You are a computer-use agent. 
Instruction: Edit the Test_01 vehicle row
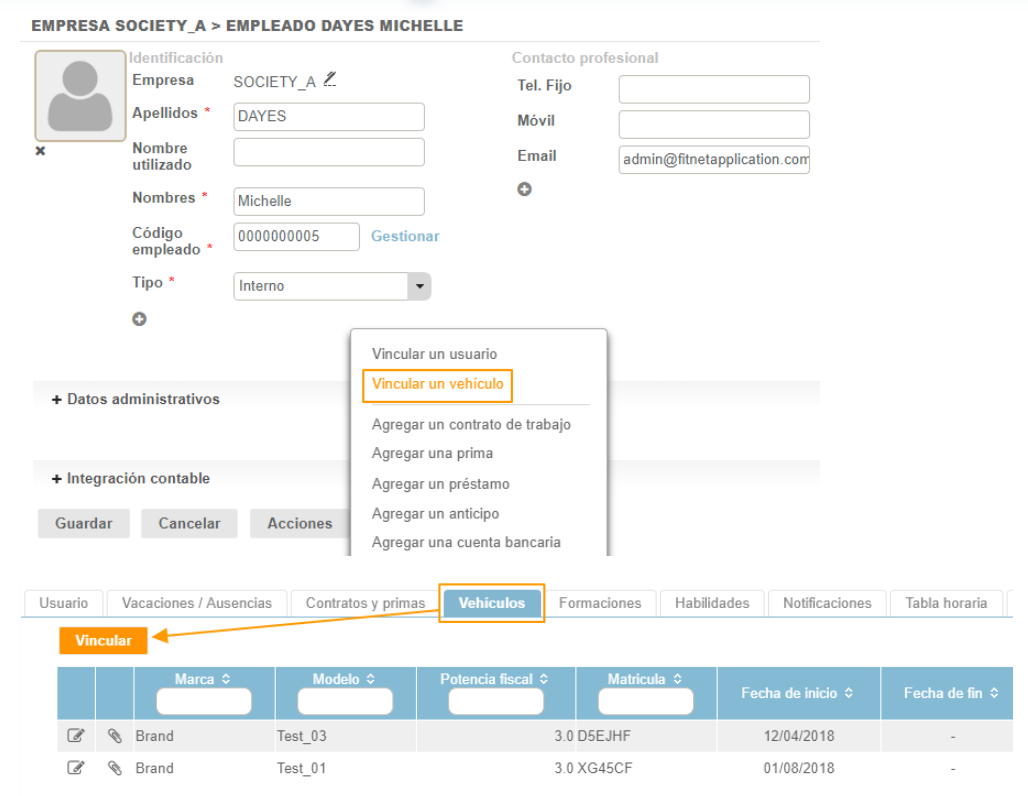[x=75, y=768]
